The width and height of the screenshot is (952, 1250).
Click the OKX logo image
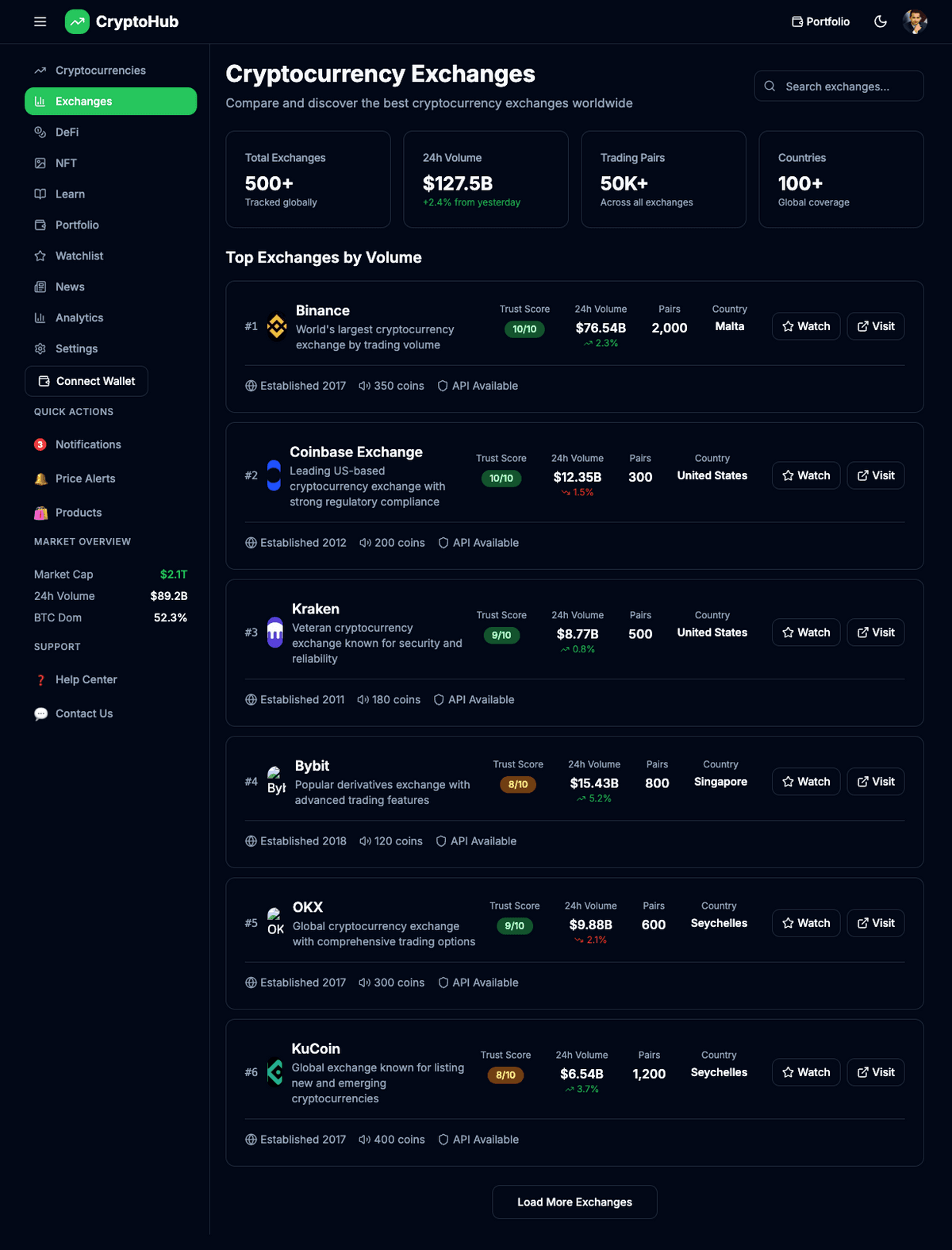275,922
